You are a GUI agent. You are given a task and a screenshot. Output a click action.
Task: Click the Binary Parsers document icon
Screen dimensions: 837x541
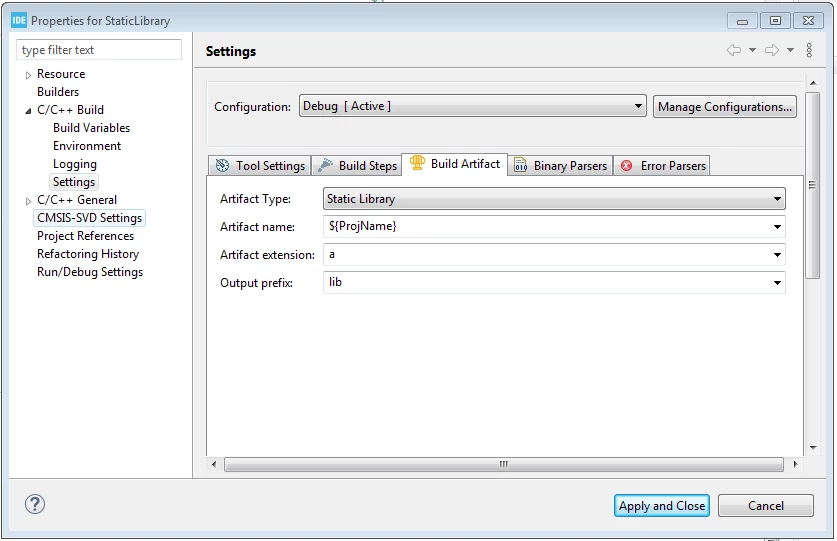pyautogui.click(x=520, y=166)
